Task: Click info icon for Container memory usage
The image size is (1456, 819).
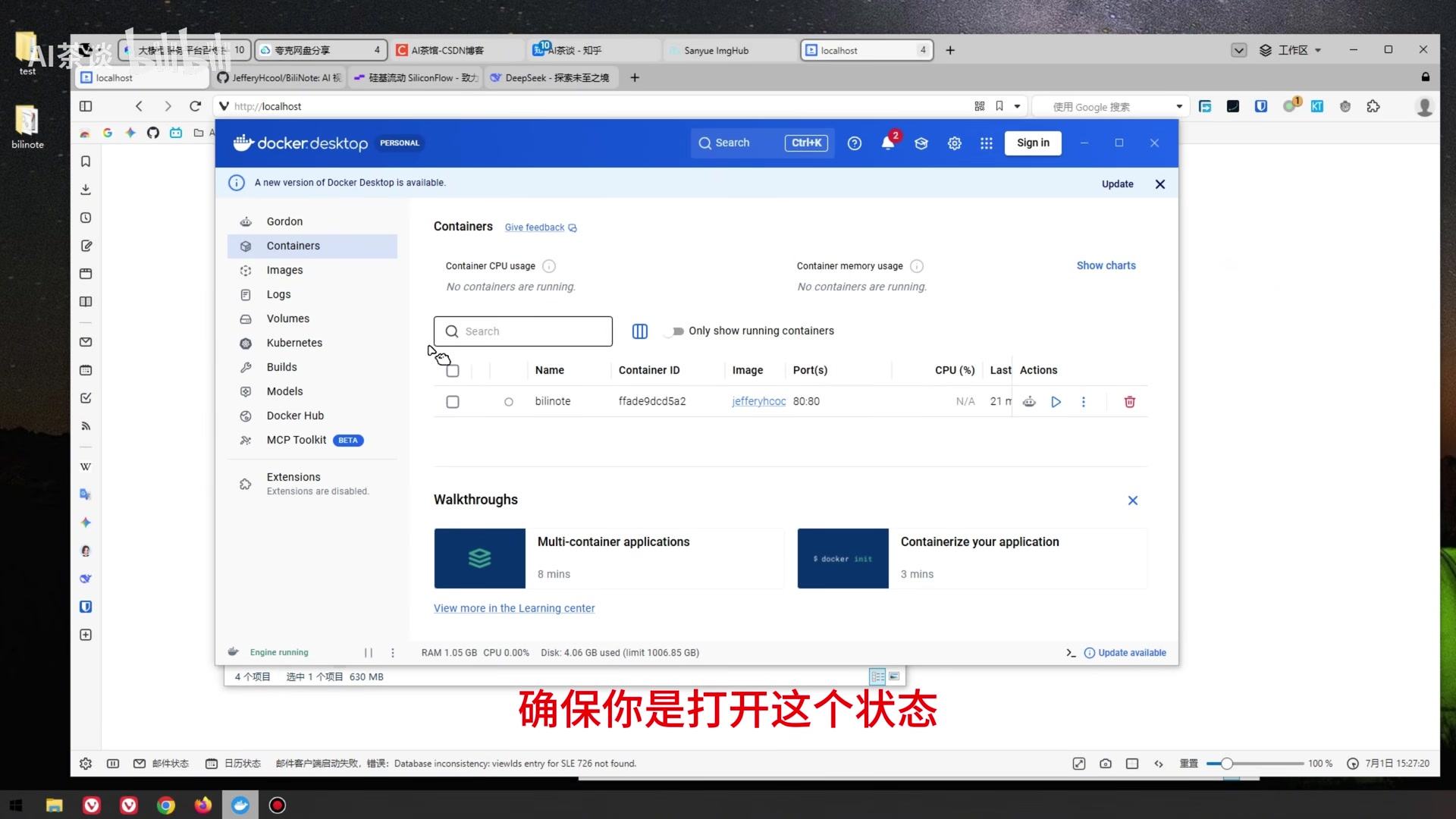Action: point(917,266)
